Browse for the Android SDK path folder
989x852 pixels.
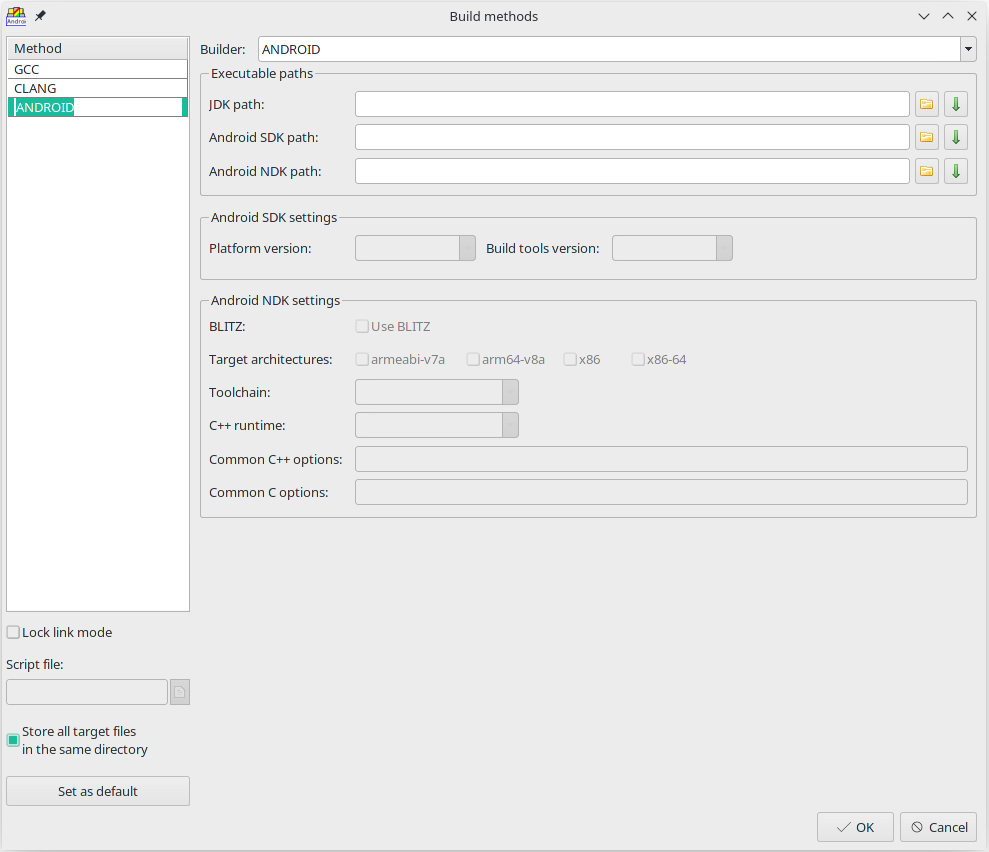(927, 138)
